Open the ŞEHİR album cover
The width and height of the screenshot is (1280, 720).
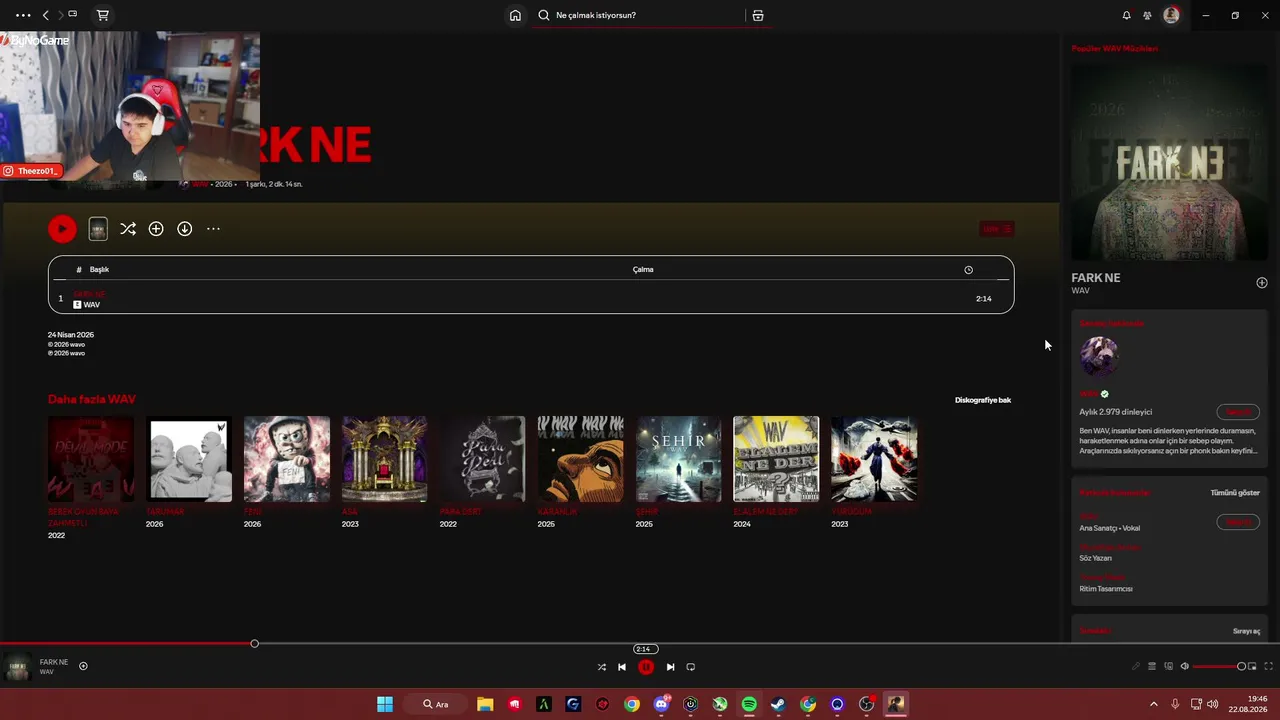[x=678, y=459]
